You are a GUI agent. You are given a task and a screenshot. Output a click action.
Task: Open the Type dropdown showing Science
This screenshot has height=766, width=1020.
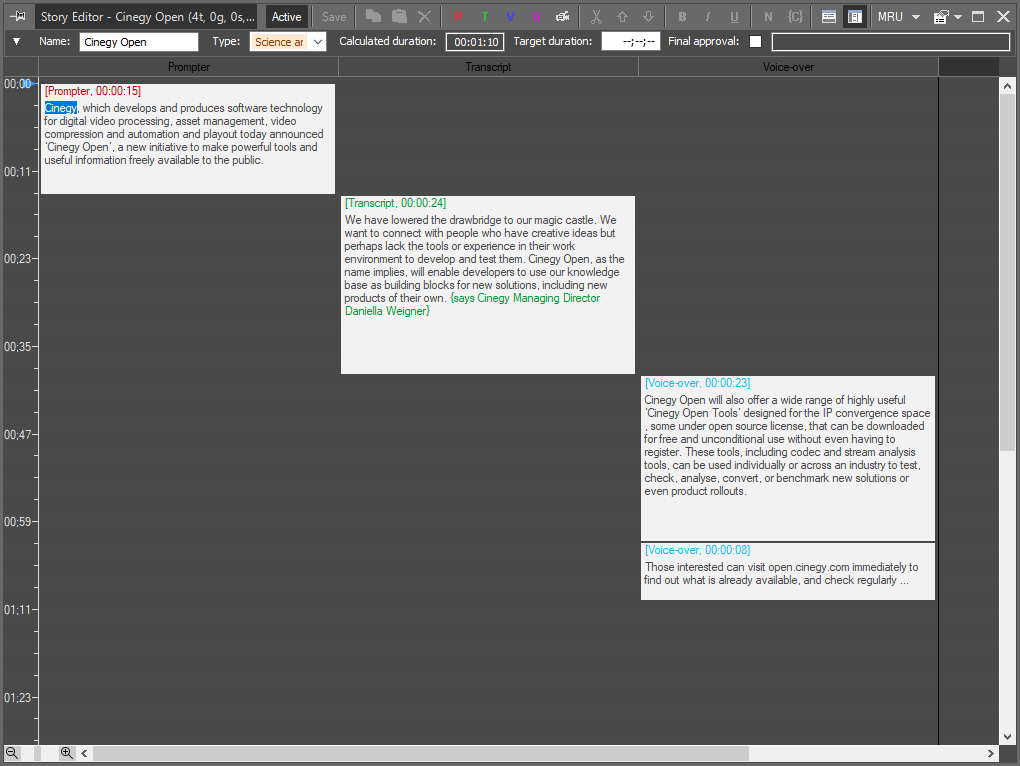(x=288, y=42)
